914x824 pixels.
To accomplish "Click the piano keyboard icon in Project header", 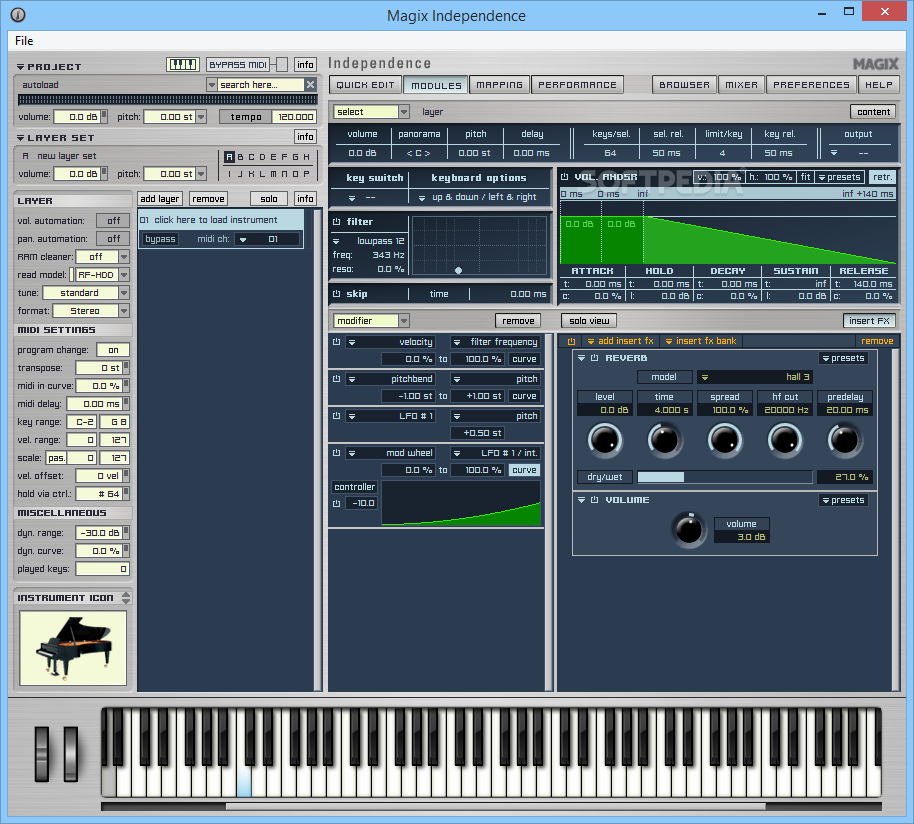I will click(183, 65).
